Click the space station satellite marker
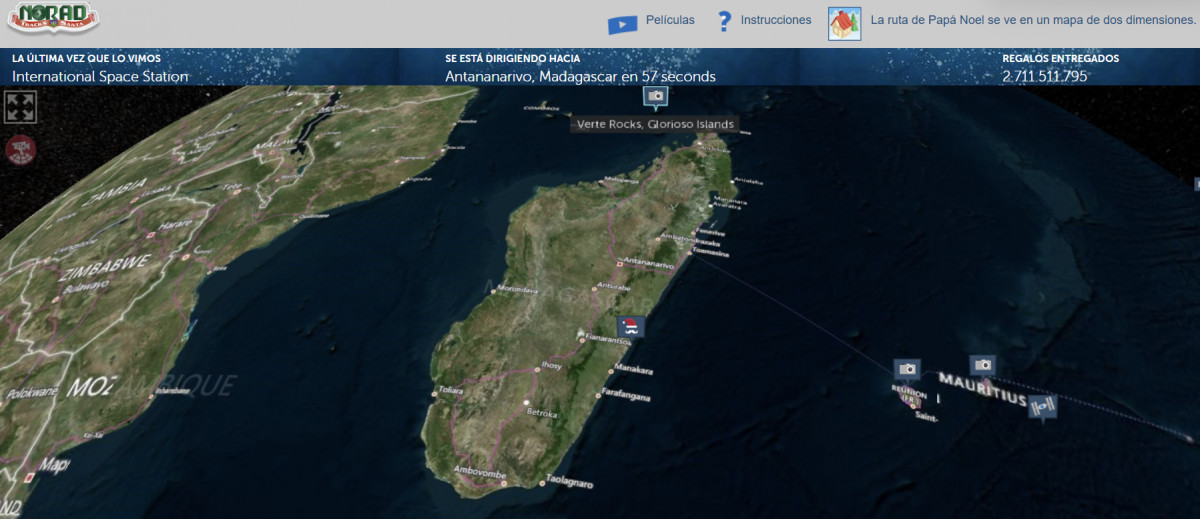The height and width of the screenshot is (519, 1200). (x=1044, y=406)
